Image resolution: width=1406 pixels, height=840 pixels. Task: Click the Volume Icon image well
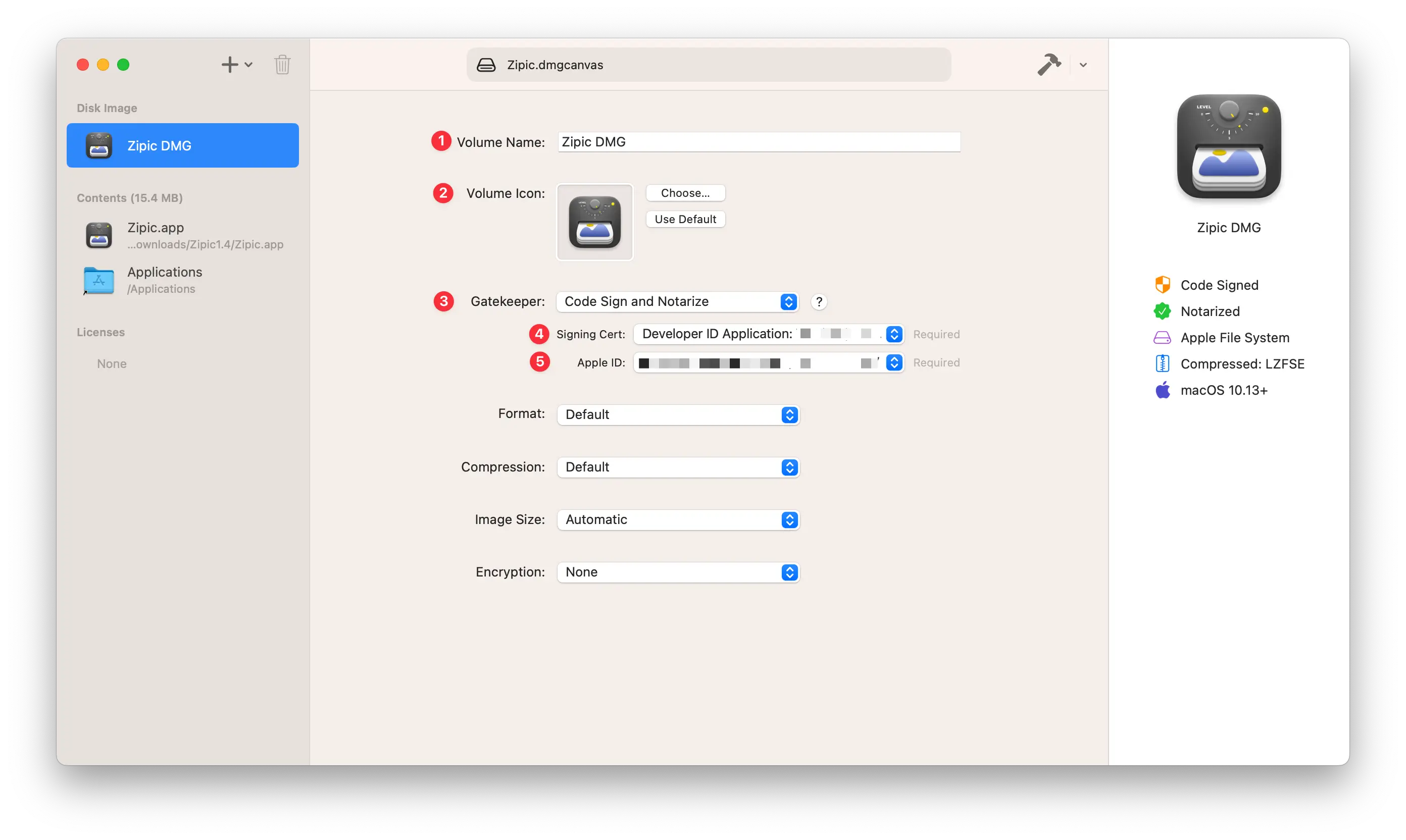[594, 222]
